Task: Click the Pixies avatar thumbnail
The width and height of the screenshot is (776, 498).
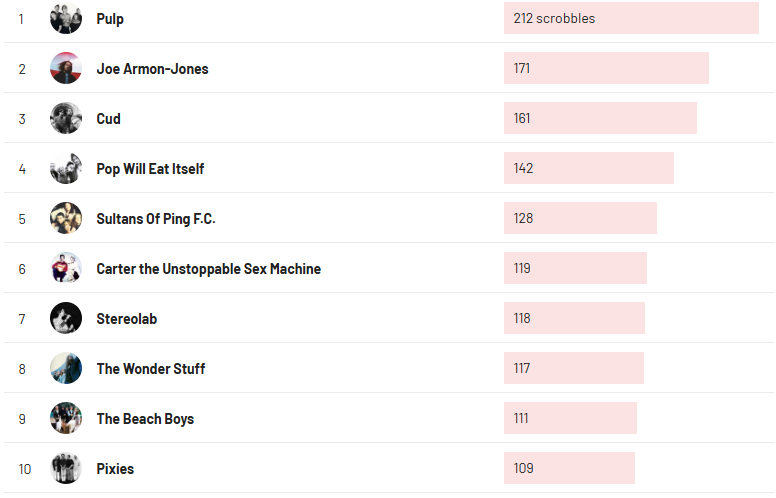Action: click(x=66, y=468)
